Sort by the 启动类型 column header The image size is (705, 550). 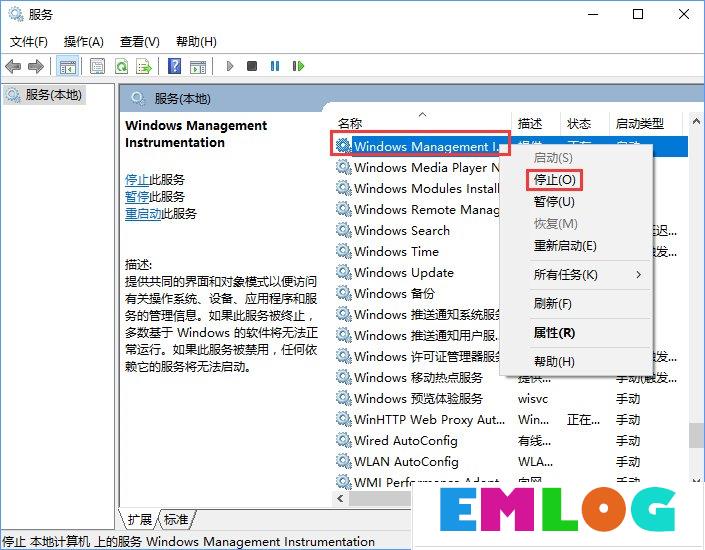pos(645,123)
